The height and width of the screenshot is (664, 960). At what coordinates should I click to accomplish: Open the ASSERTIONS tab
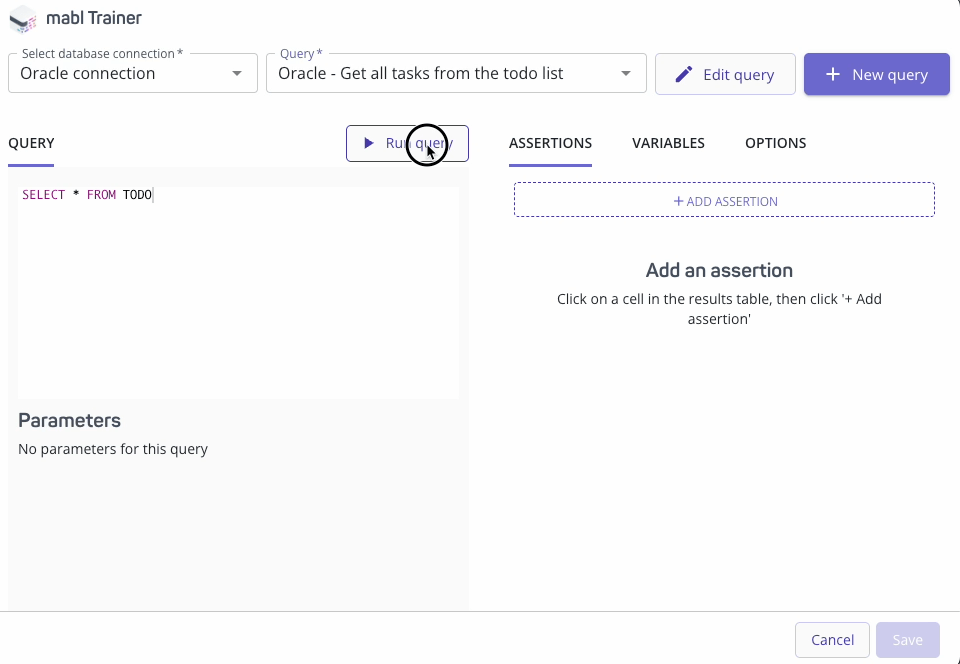click(550, 143)
